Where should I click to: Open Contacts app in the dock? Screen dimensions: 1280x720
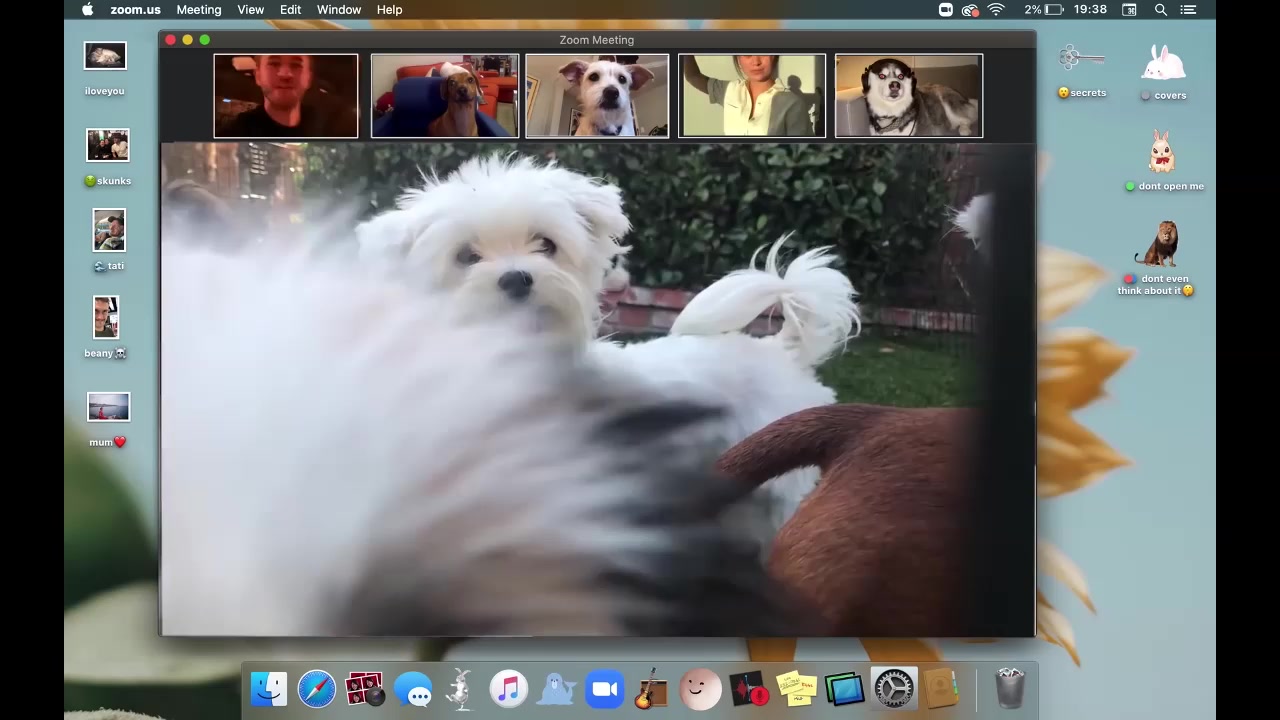click(x=940, y=689)
